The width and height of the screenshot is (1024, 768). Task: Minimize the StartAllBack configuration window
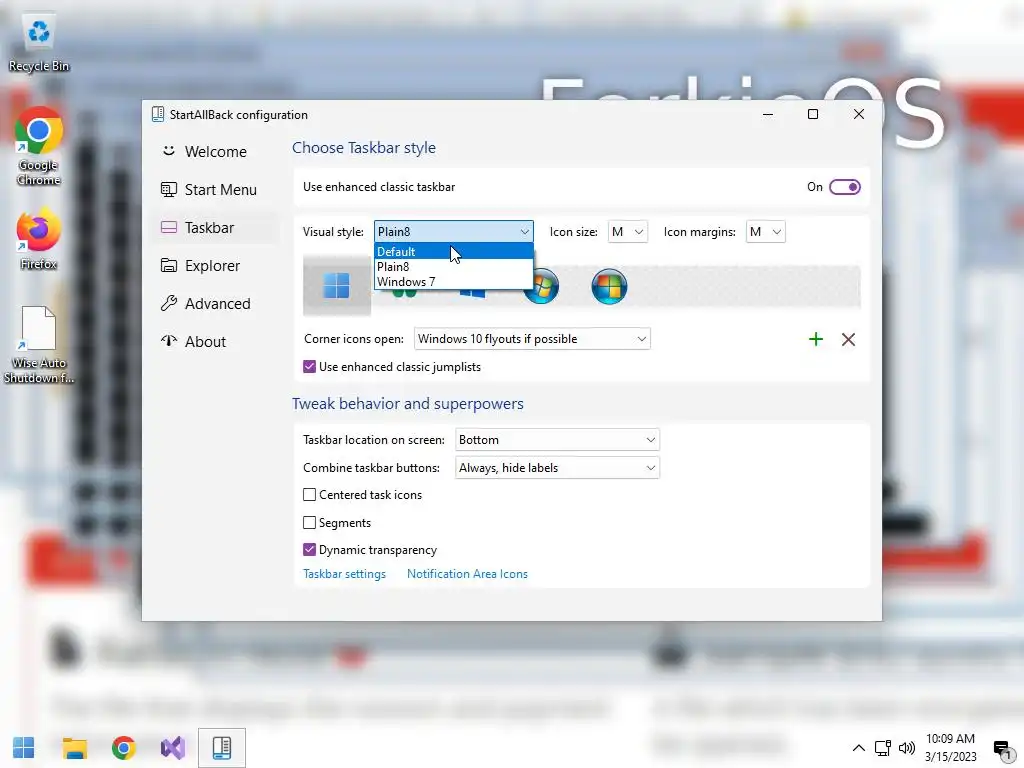[768, 114]
